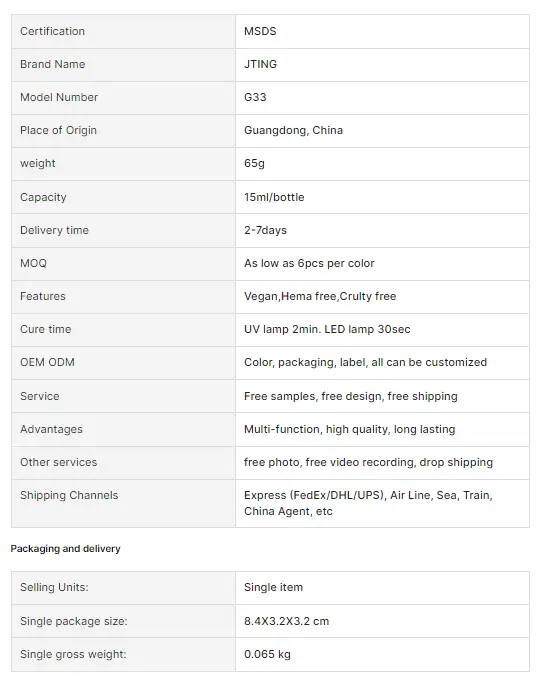Select the weight value 65g
Viewport: 545px width, 683px height.
coord(254,163)
